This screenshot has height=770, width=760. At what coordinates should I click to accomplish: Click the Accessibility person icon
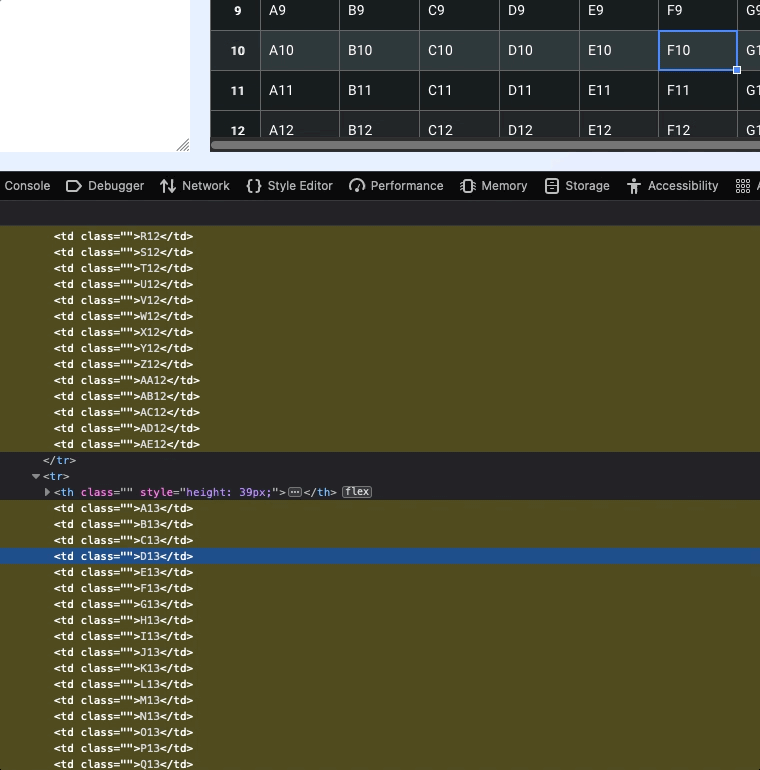(634, 186)
